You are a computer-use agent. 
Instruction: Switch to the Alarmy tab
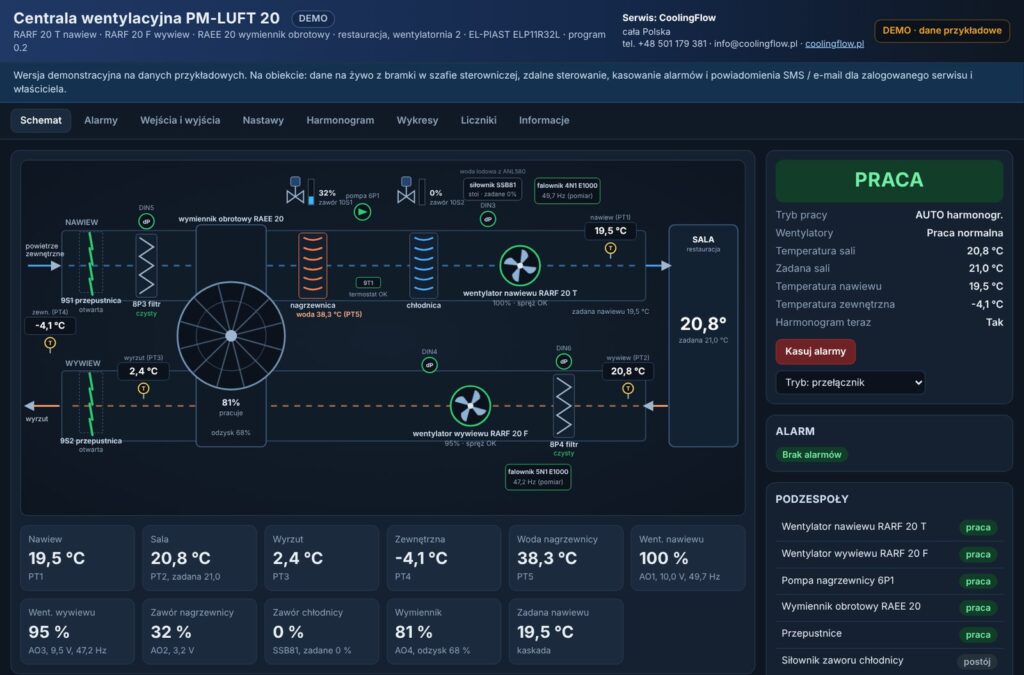(101, 120)
